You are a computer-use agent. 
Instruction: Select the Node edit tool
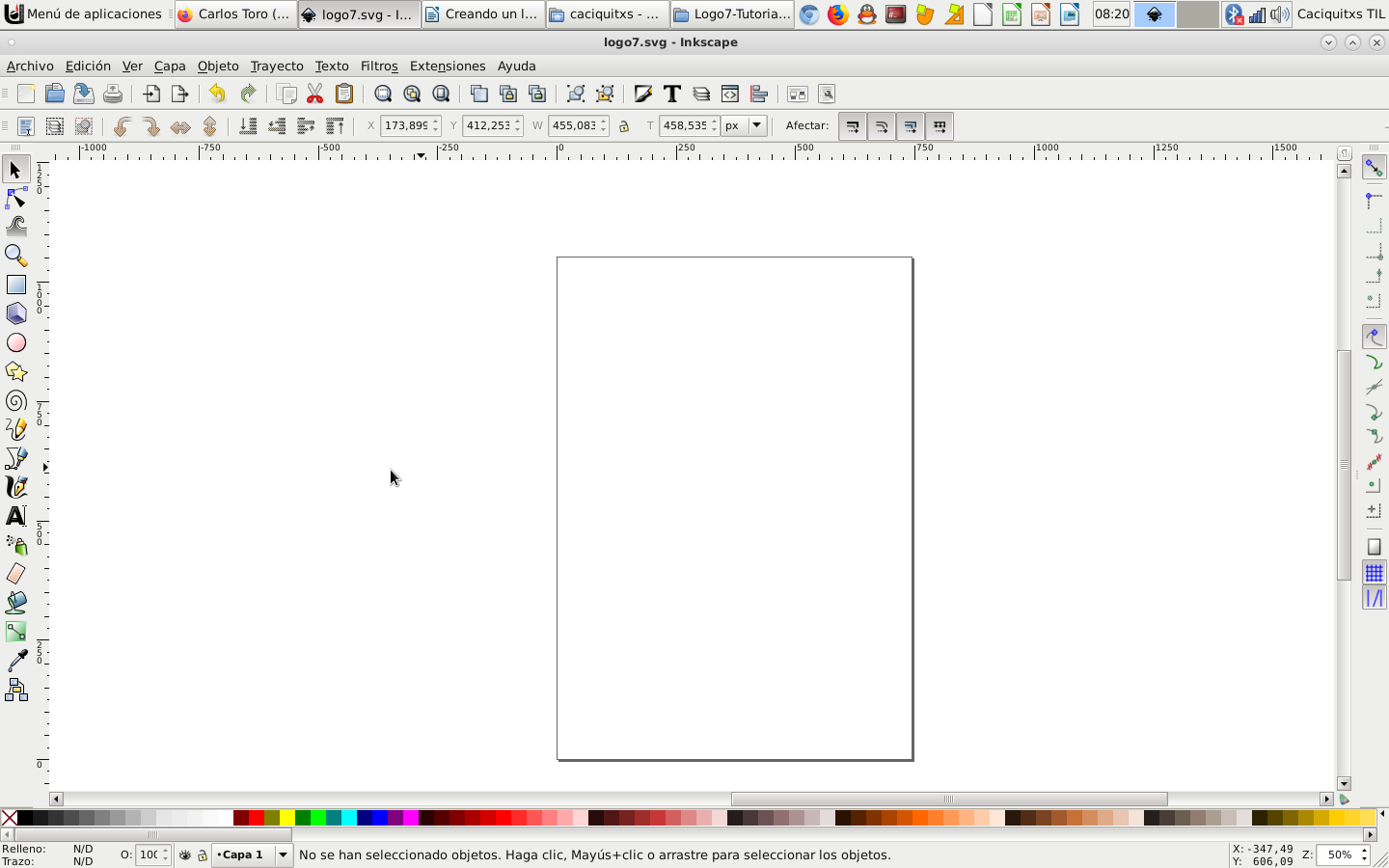tap(15, 199)
